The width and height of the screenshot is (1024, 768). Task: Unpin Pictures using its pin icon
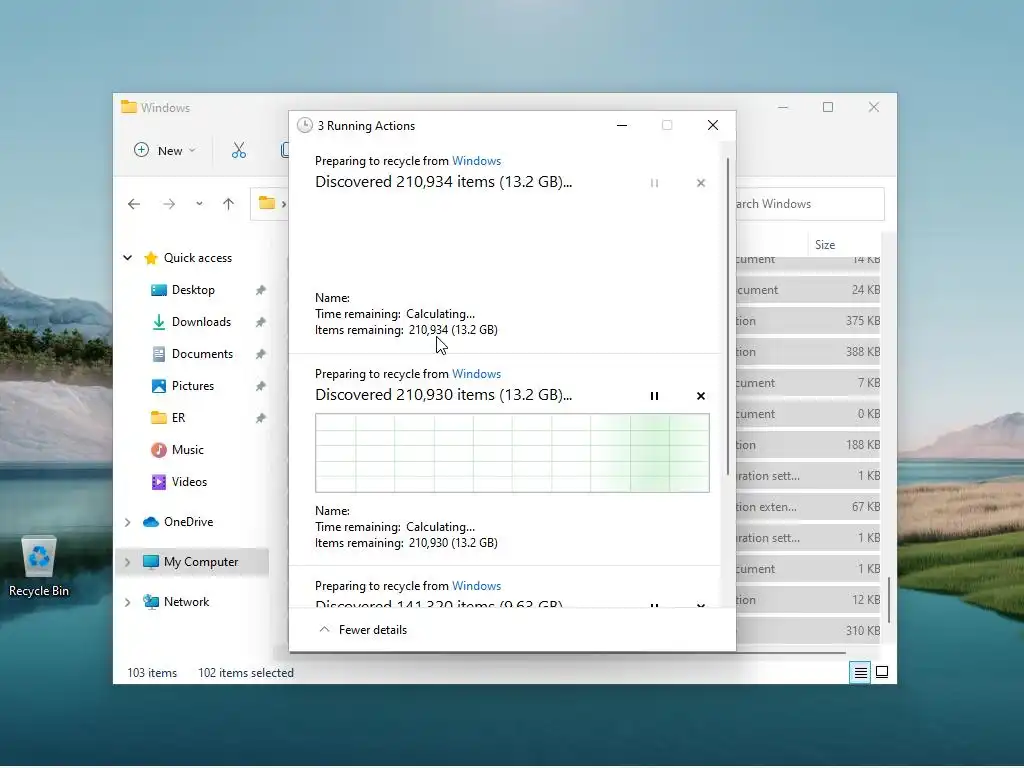[x=261, y=386]
